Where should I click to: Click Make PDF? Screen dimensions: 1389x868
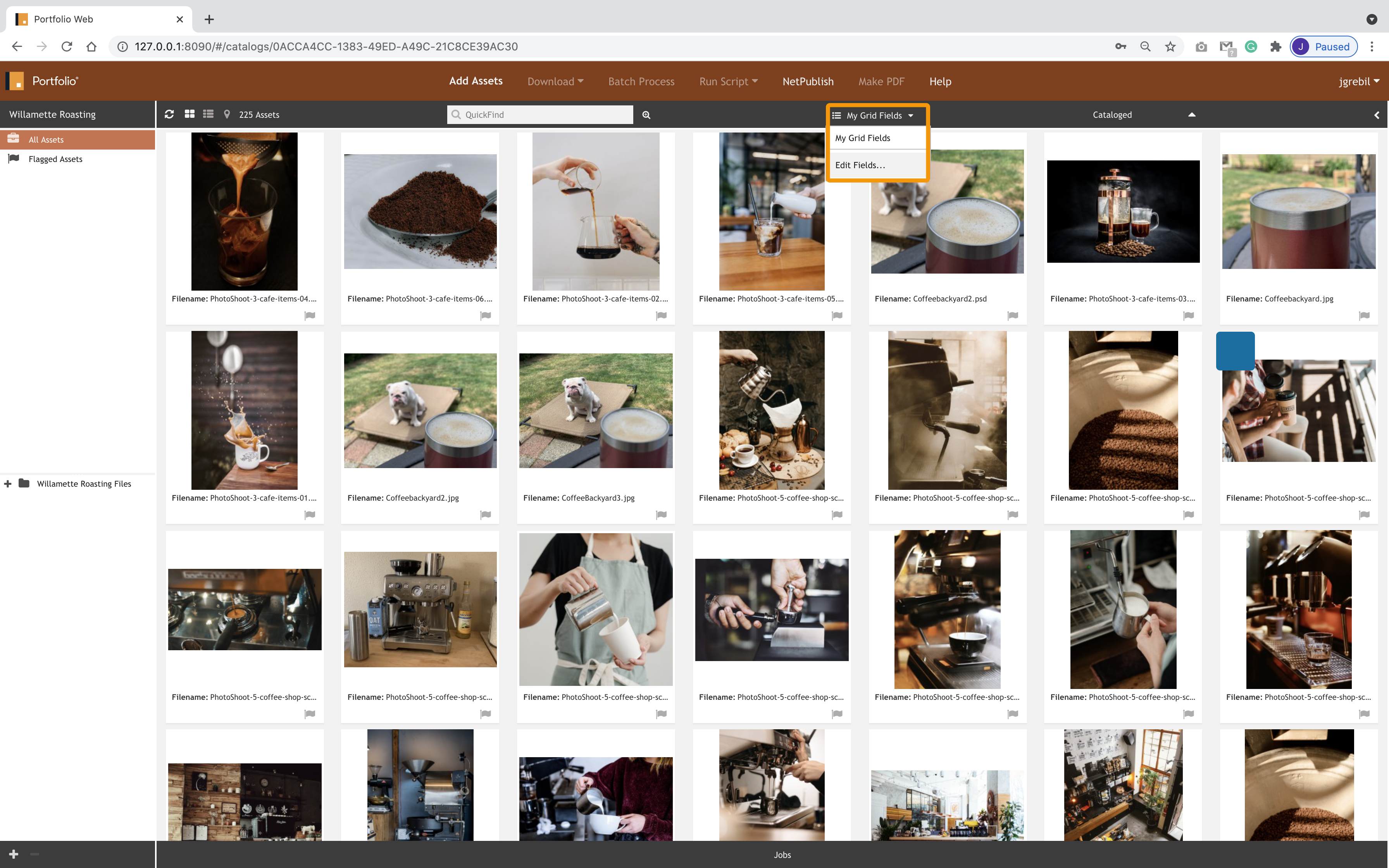[881, 81]
